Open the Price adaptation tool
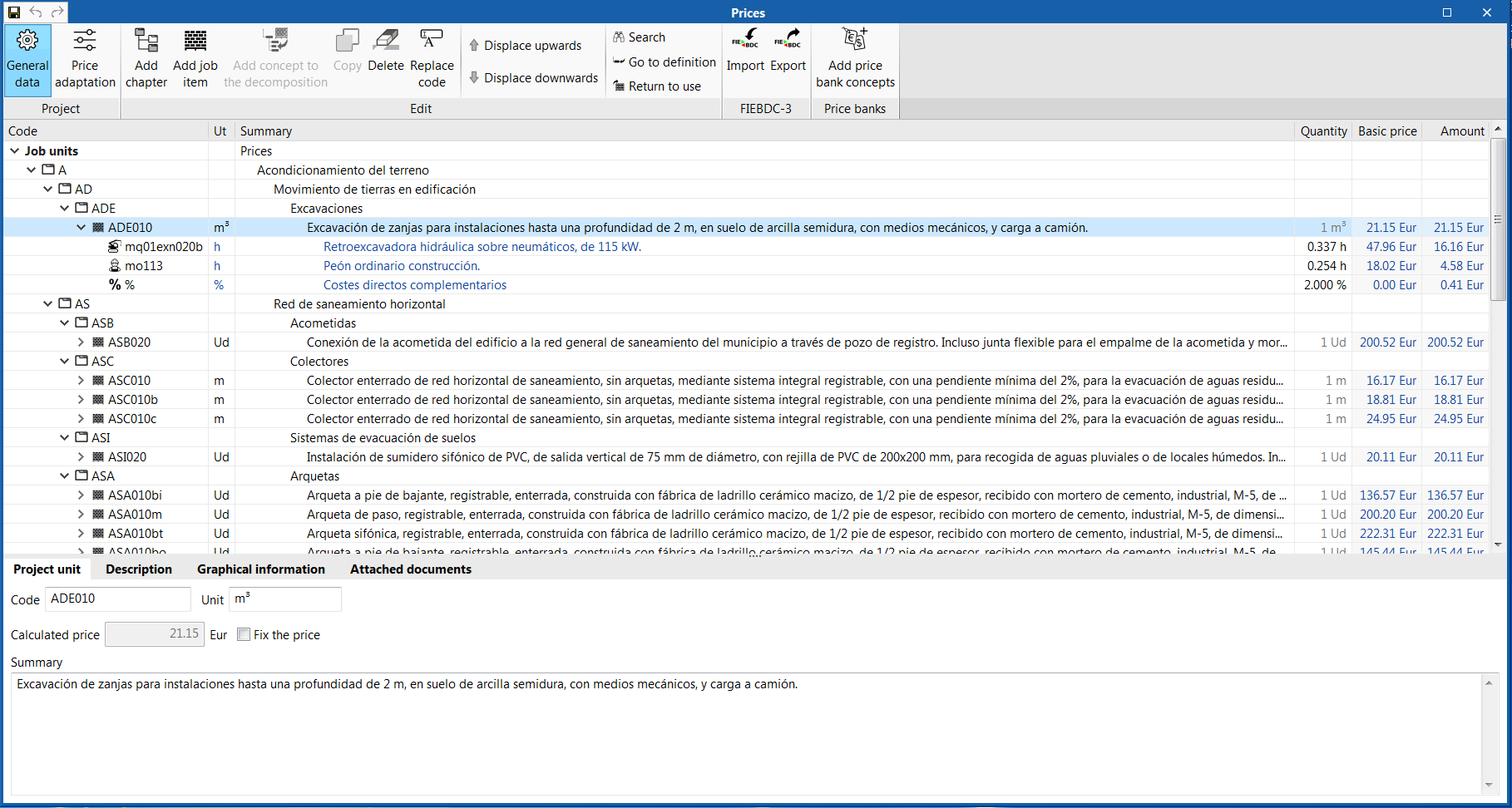Viewport: 1512px width, 808px height. click(x=84, y=60)
